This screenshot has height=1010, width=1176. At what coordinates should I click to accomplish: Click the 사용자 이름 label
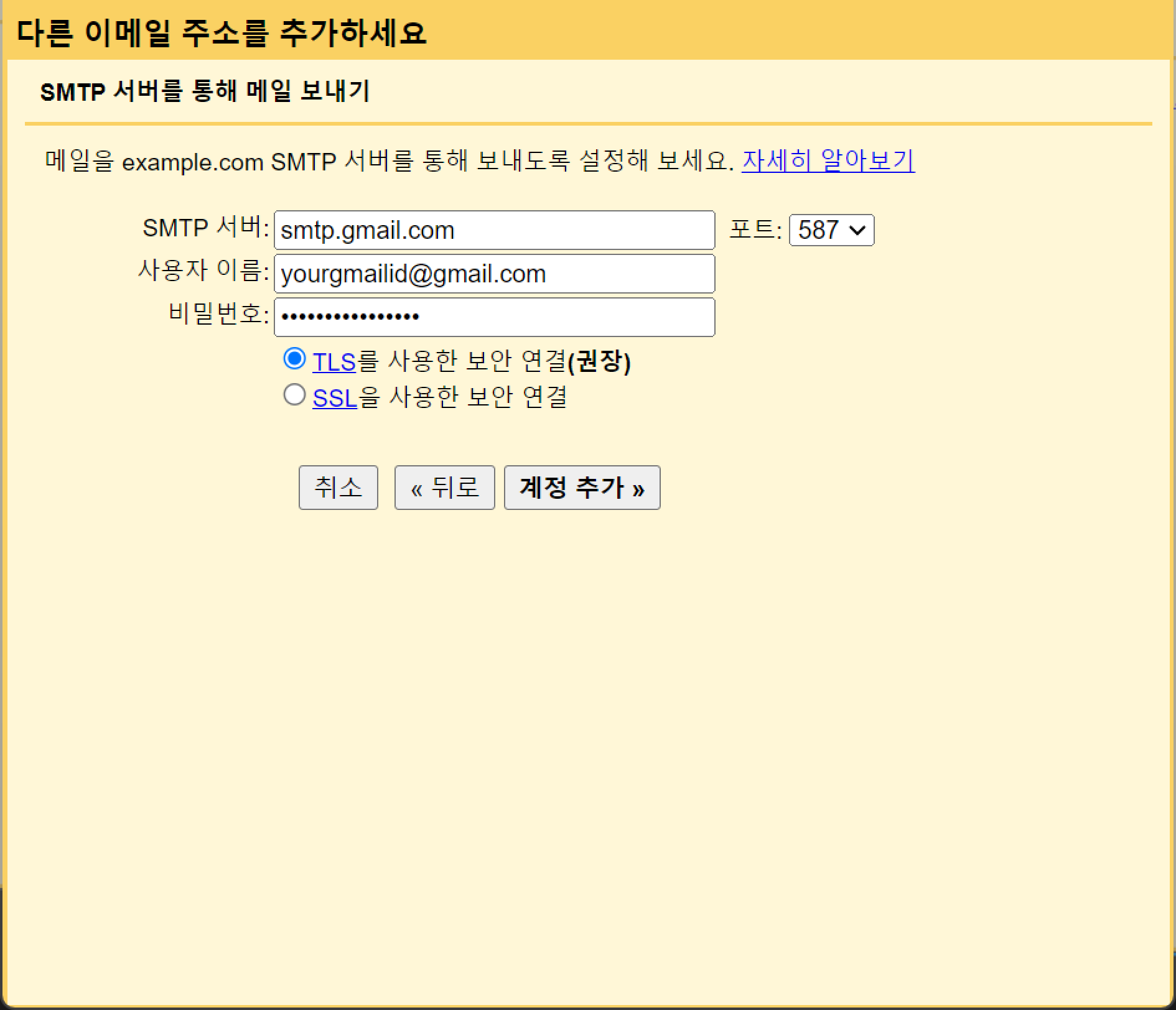pyautogui.click(x=203, y=271)
